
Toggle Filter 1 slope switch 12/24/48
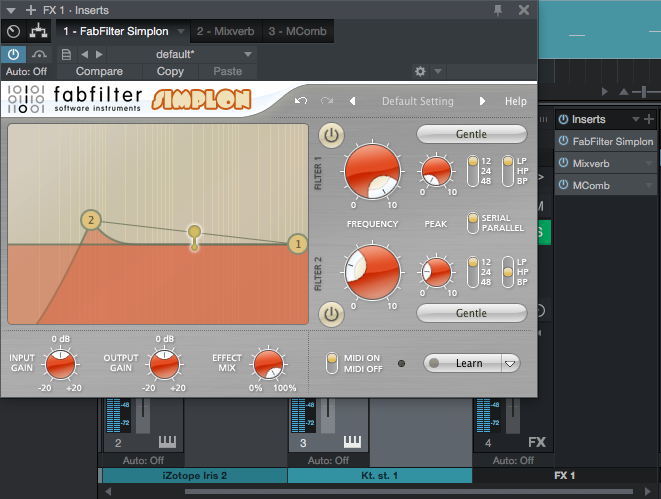tap(473, 171)
